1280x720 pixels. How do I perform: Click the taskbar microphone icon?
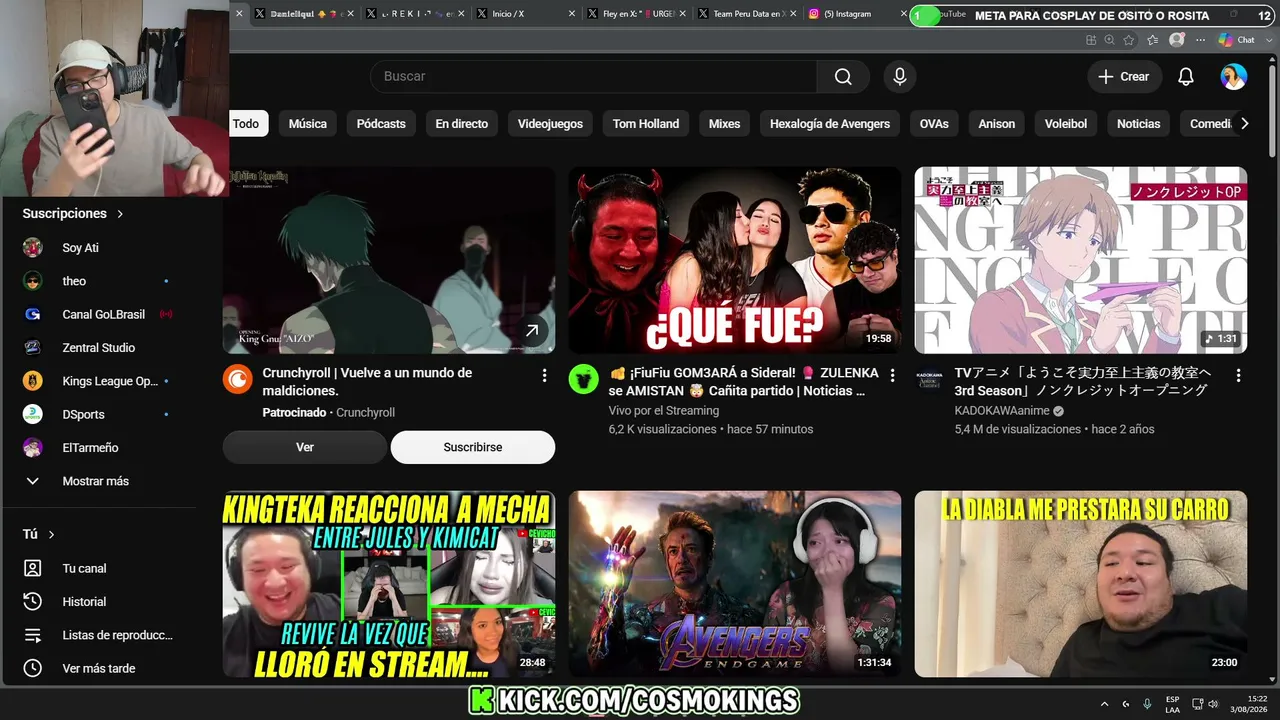coord(1147,704)
